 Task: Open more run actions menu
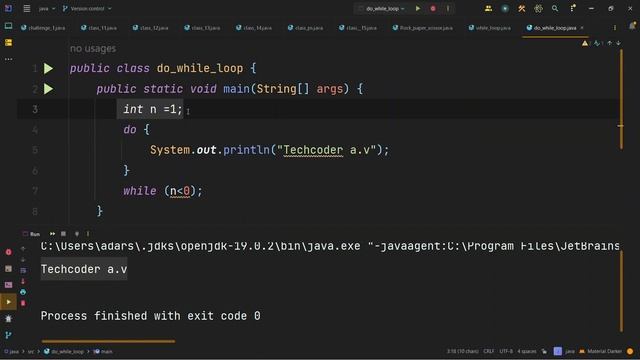[x=448, y=9]
